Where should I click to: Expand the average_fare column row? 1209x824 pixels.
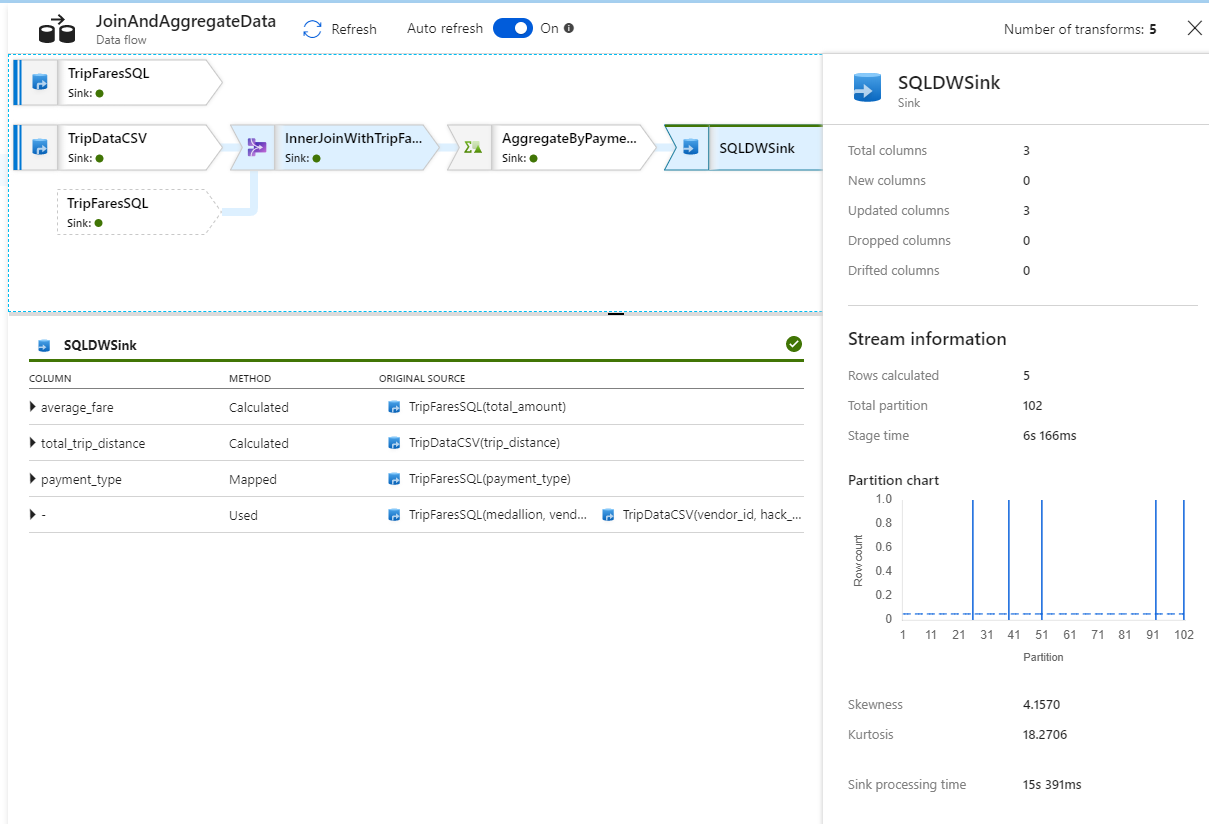click(x=31, y=407)
